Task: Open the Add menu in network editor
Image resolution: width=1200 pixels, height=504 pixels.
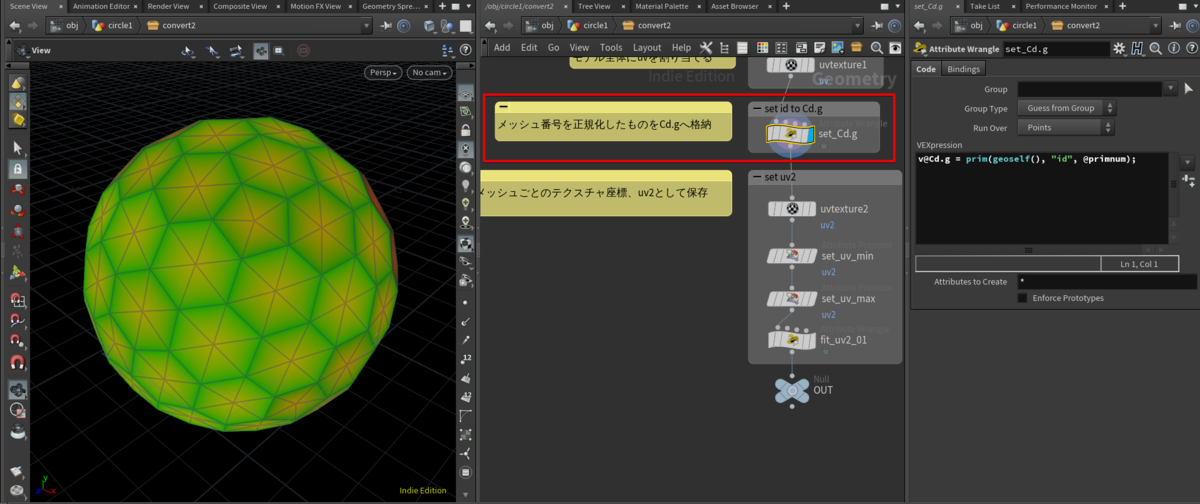Action: coord(502,47)
